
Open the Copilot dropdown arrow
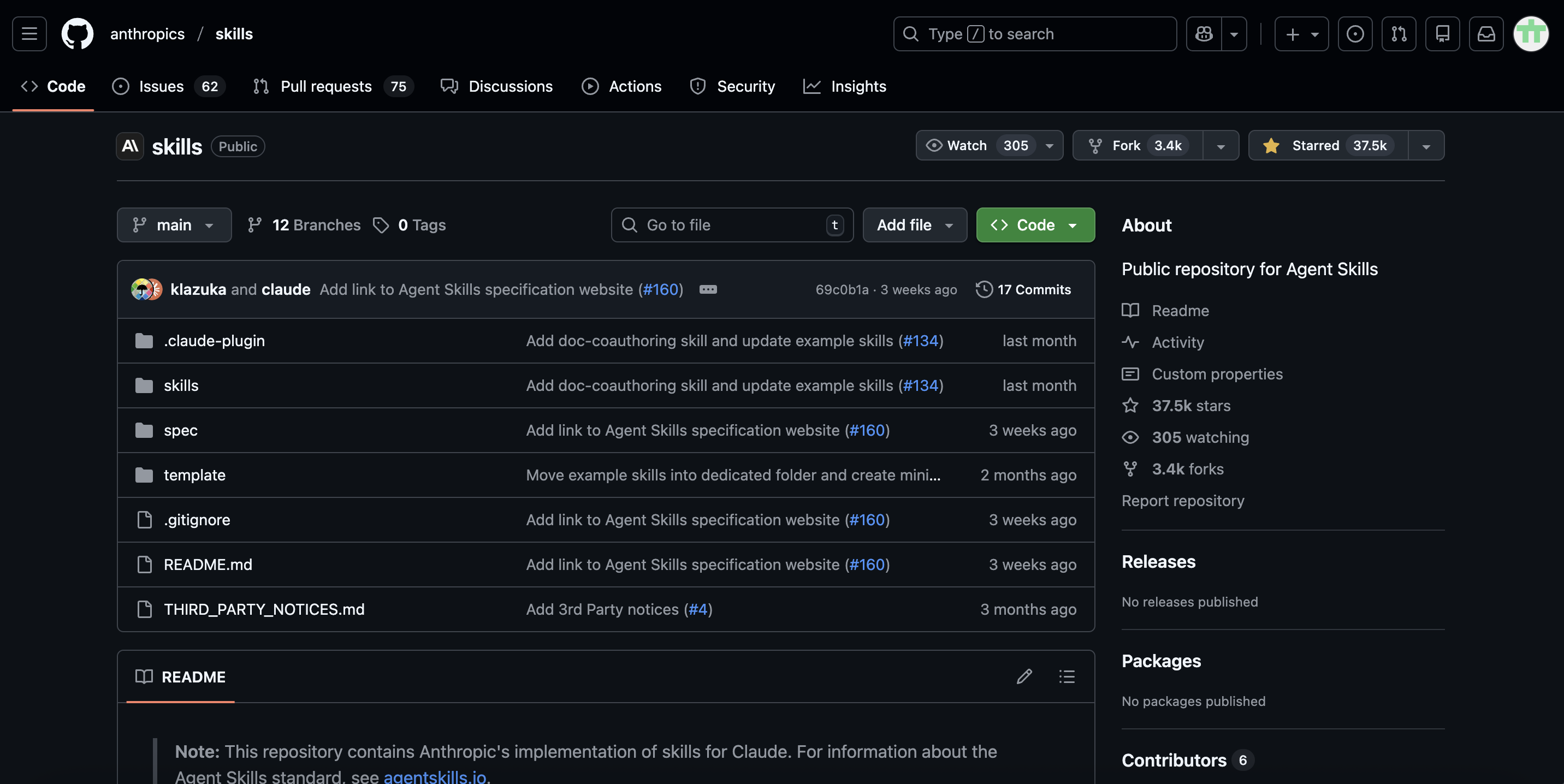pyautogui.click(x=1234, y=34)
